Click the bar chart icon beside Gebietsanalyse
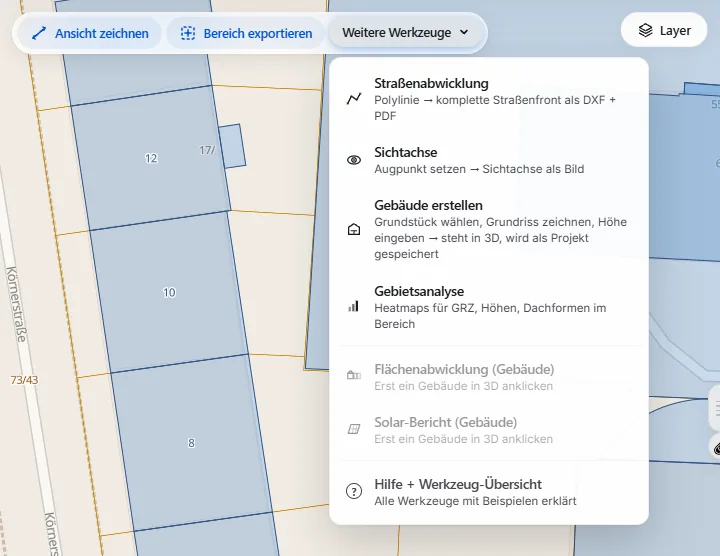The width and height of the screenshot is (720, 556). (x=354, y=306)
